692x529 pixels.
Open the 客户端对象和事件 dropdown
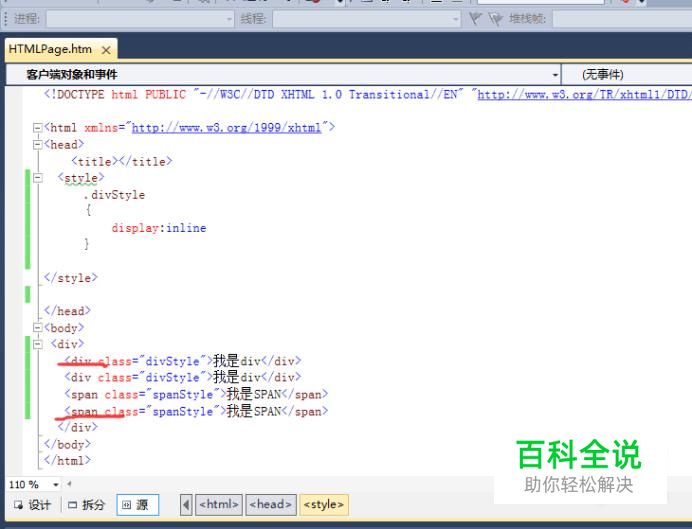[x=283, y=75]
